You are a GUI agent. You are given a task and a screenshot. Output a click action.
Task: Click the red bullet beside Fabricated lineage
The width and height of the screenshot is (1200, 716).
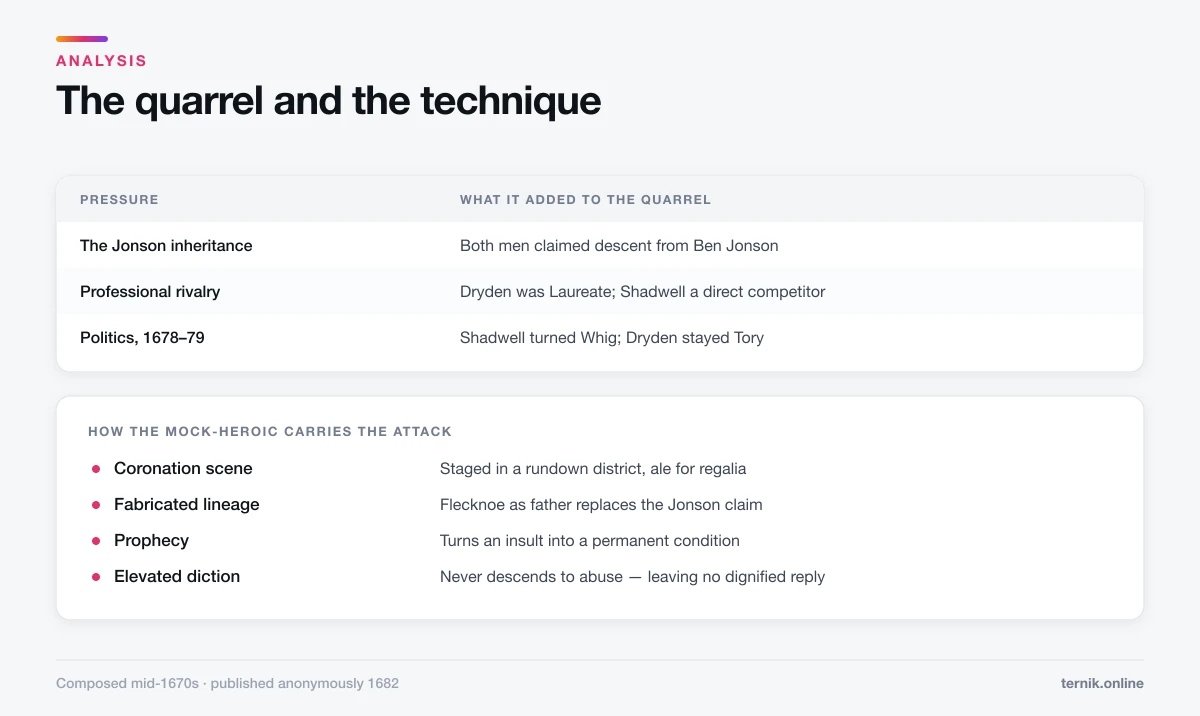[96, 505]
